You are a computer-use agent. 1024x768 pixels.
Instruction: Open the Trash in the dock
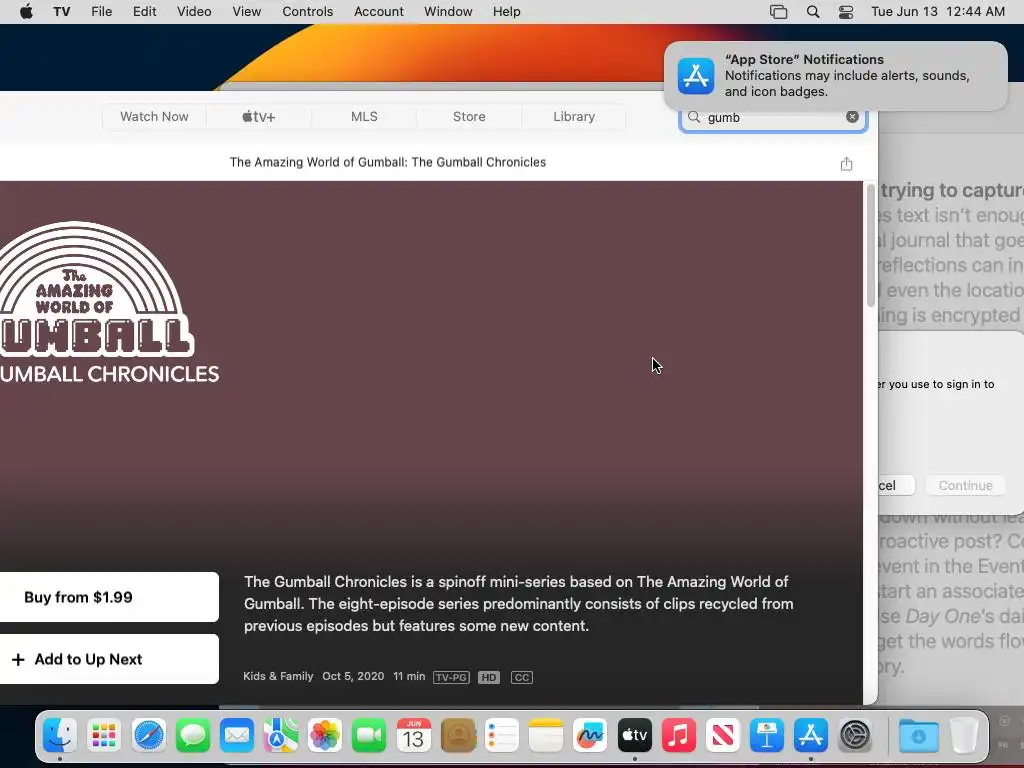click(x=963, y=735)
